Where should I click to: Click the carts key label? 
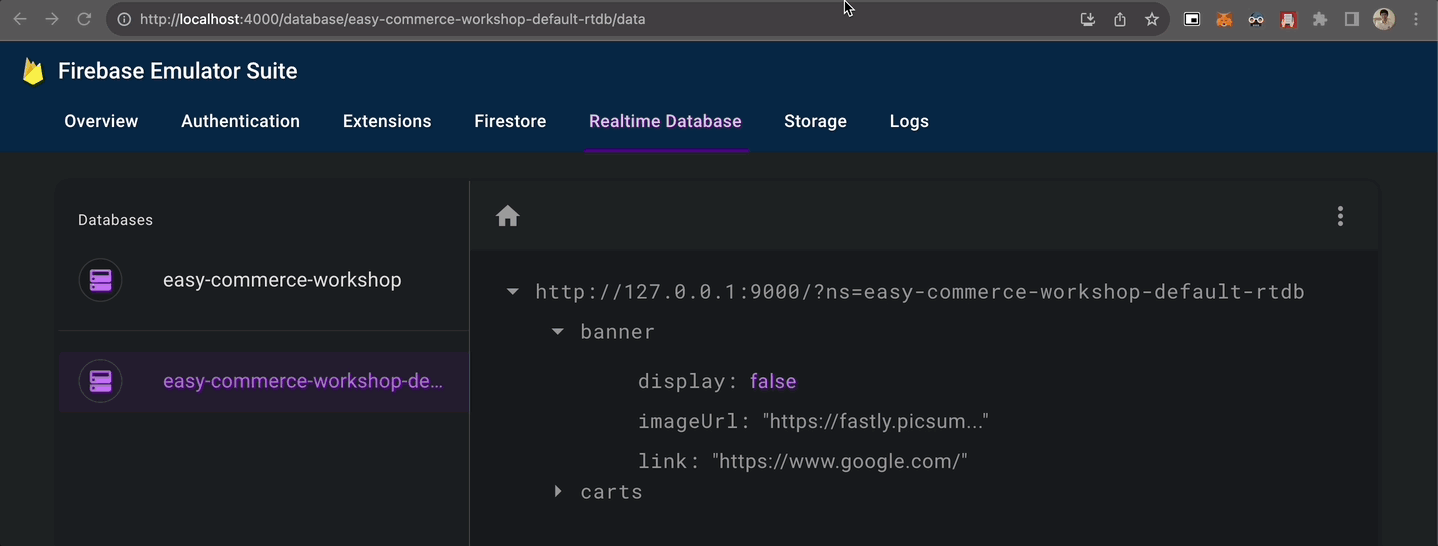click(611, 492)
